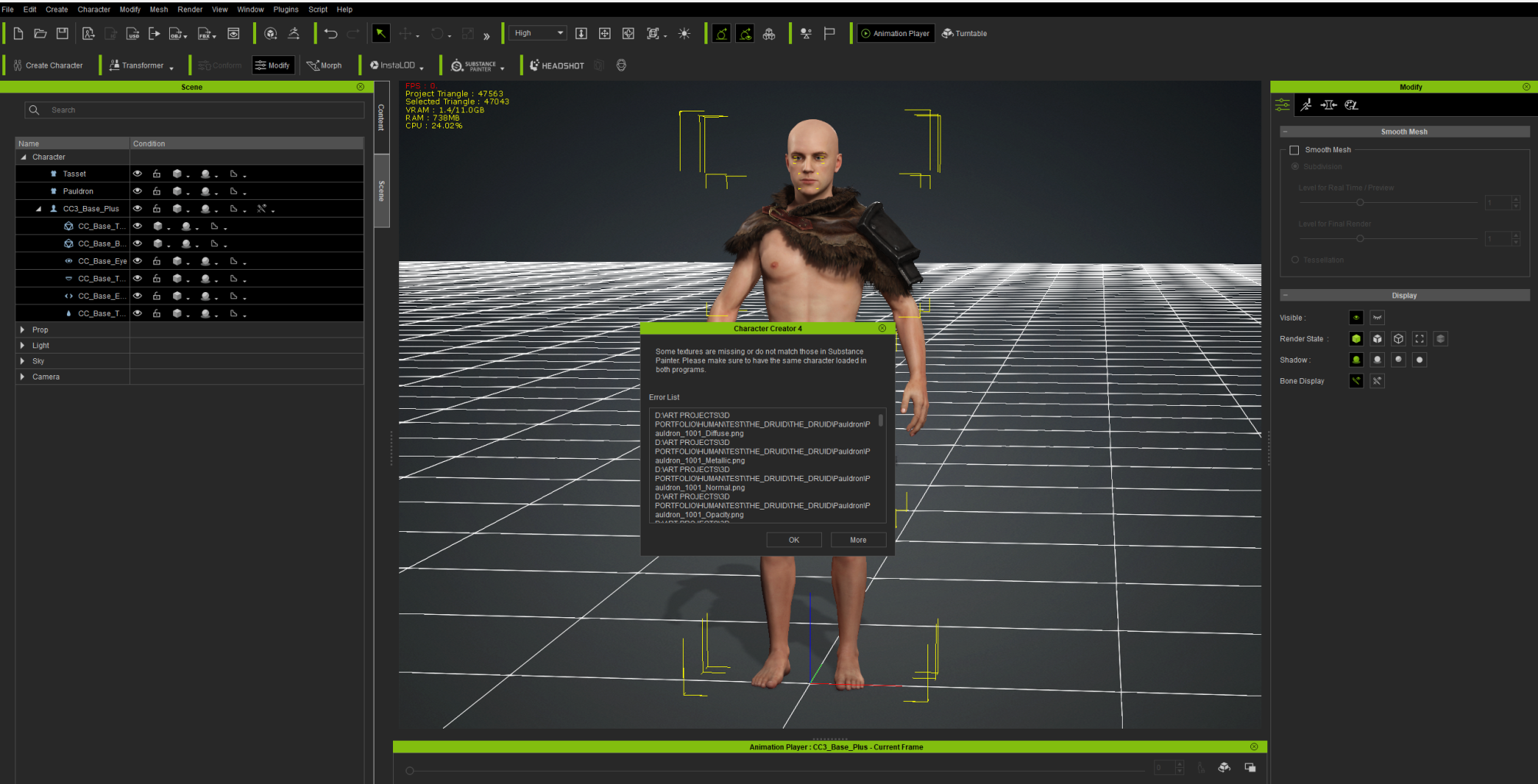Click the Modify toolbar button
Screen dimensions: 1538x784
(x=273, y=65)
